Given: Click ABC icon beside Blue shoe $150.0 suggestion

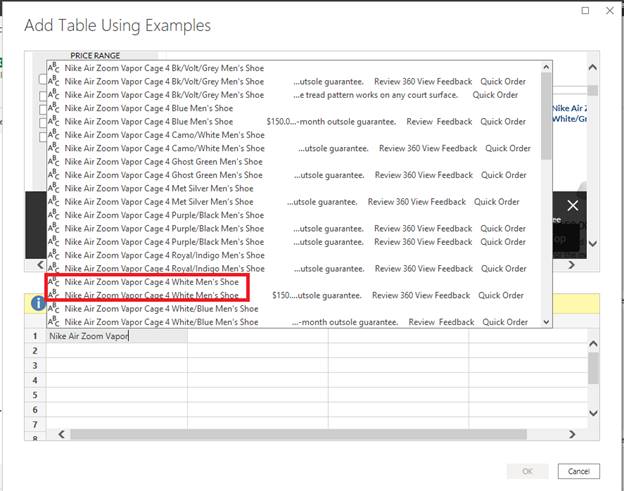Looking at the screenshot, I should tap(53, 122).
